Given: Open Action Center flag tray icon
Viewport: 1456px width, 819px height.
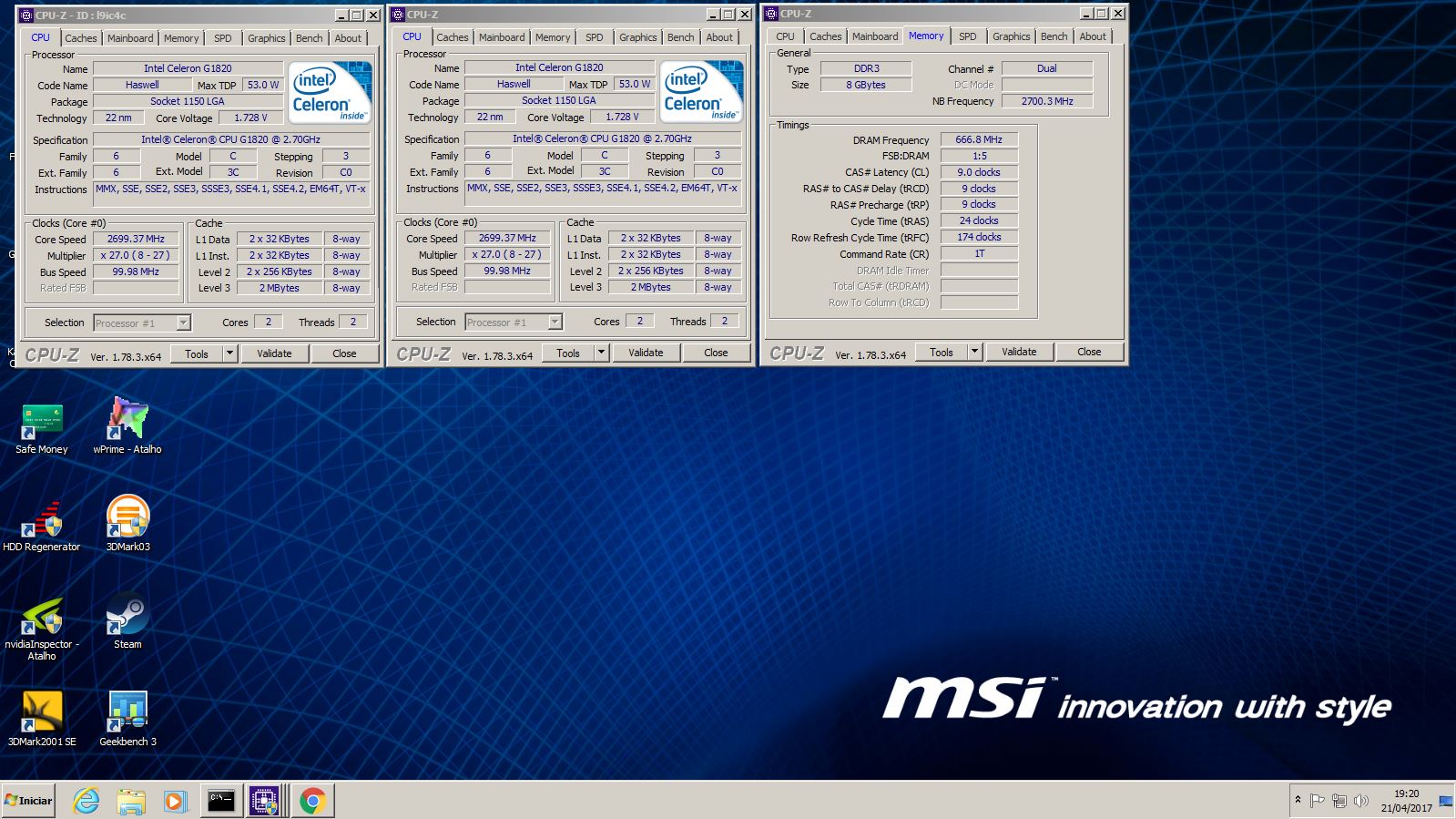Looking at the screenshot, I should pyautogui.click(x=1317, y=801).
